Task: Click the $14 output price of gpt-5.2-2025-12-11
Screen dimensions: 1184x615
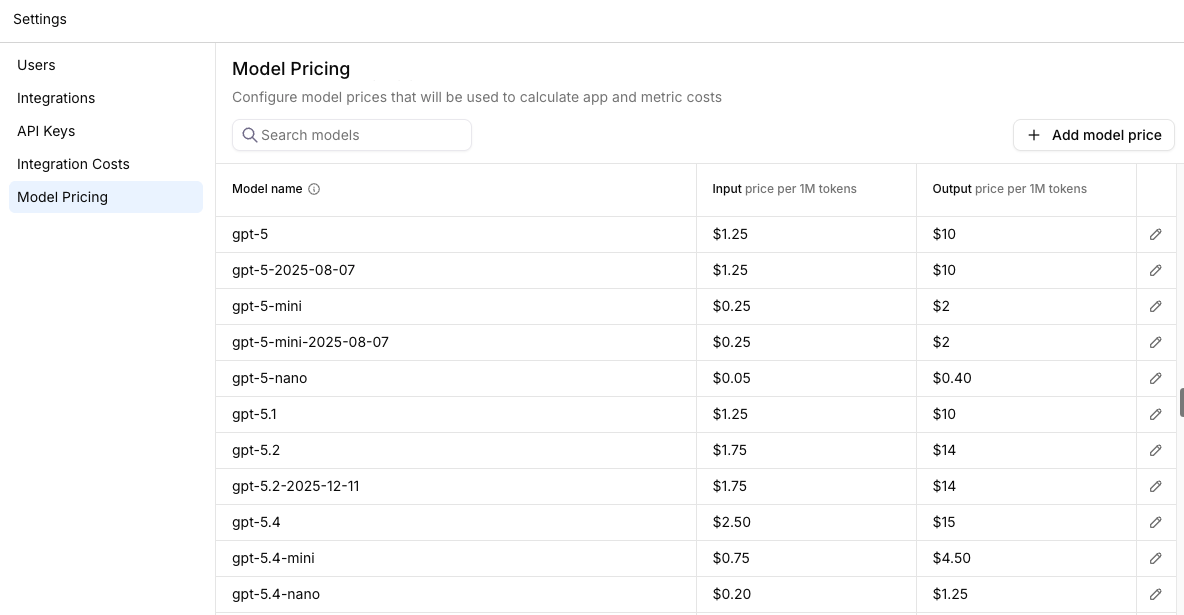Action: click(x=944, y=487)
